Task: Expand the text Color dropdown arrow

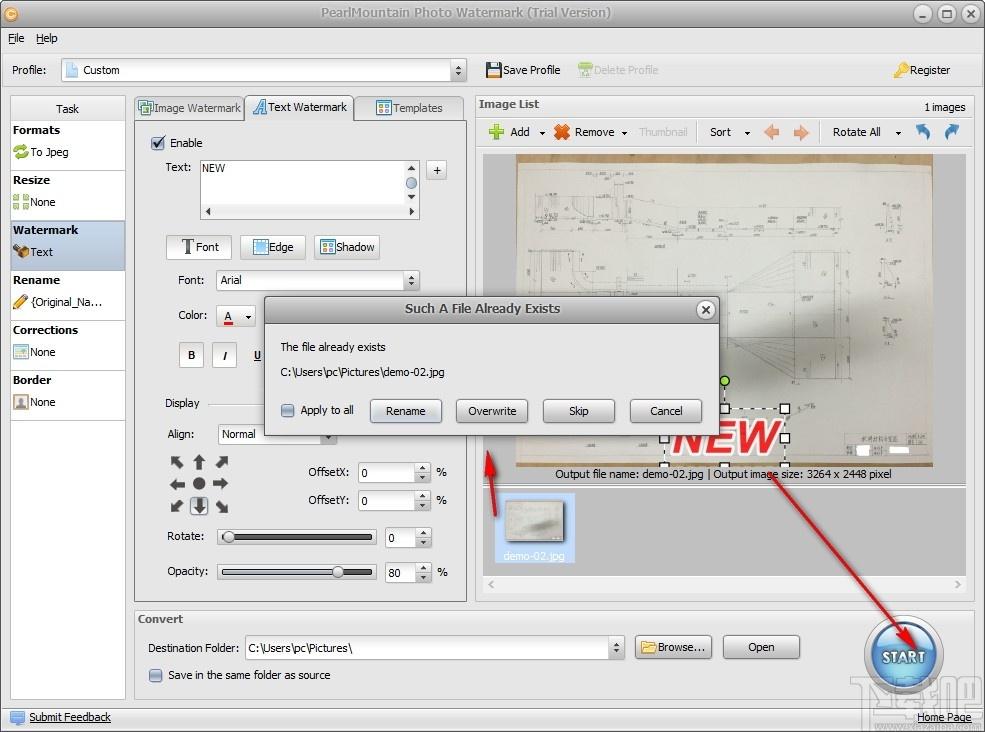Action: pyautogui.click(x=249, y=316)
